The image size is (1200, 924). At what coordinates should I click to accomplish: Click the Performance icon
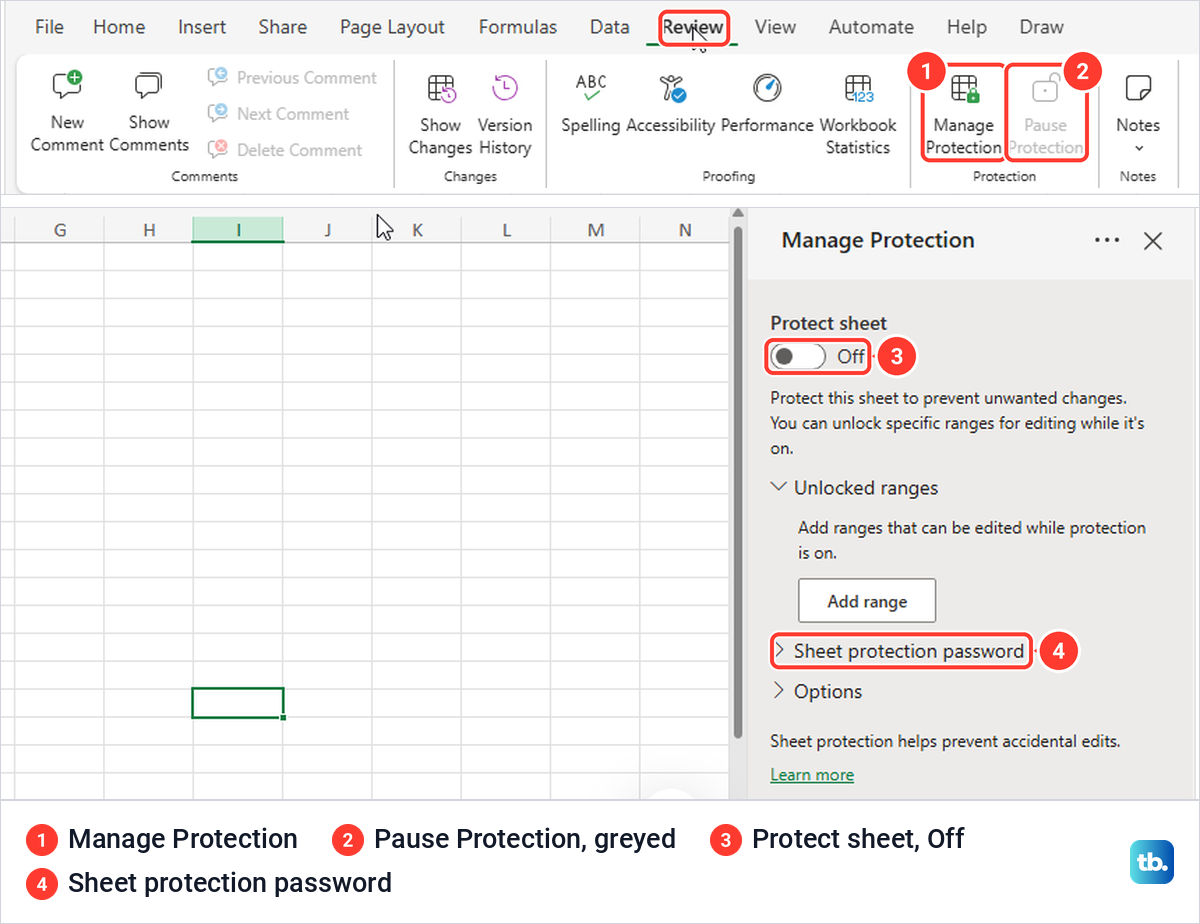(x=767, y=87)
